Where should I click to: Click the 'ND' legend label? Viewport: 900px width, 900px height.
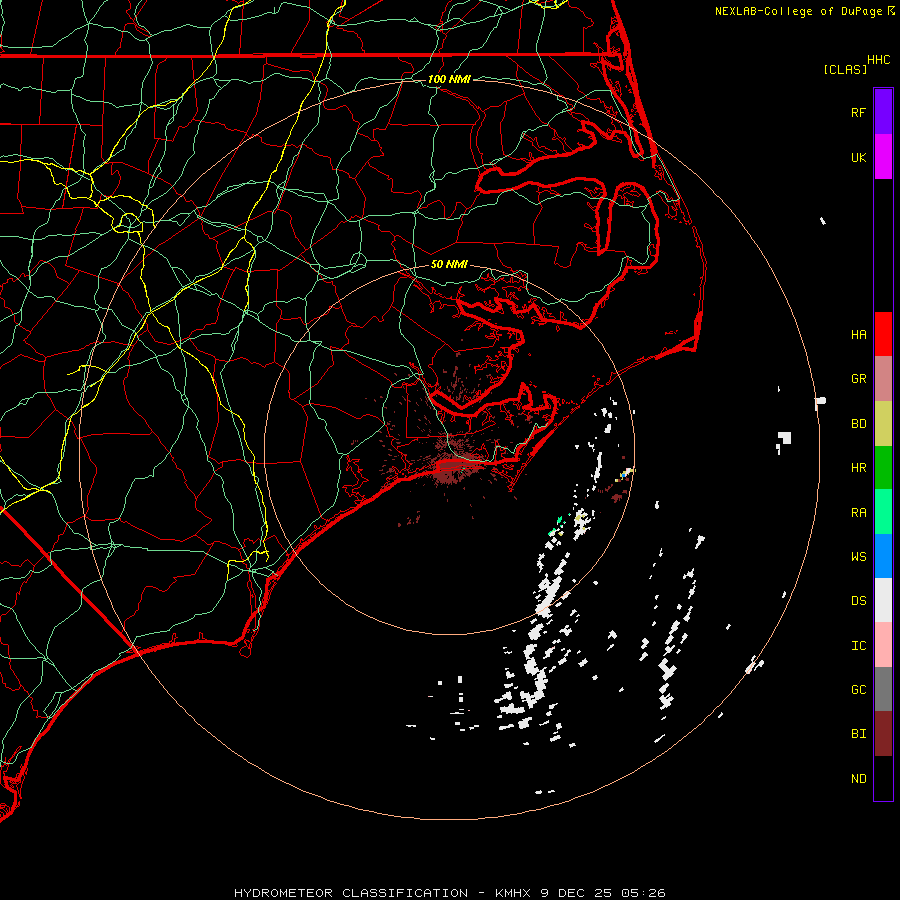click(x=858, y=779)
